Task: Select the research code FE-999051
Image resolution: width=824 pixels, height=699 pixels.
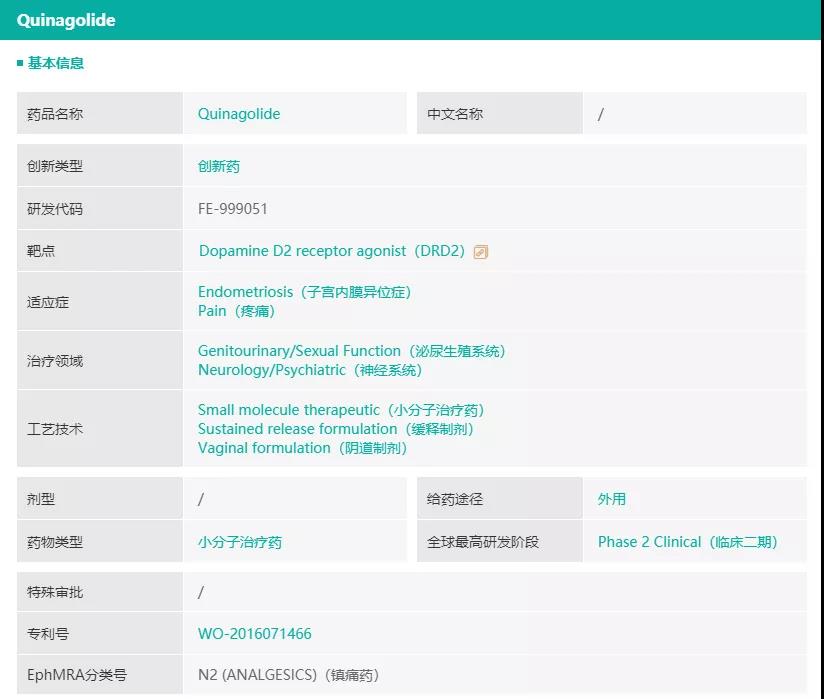Action: click(233, 209)
